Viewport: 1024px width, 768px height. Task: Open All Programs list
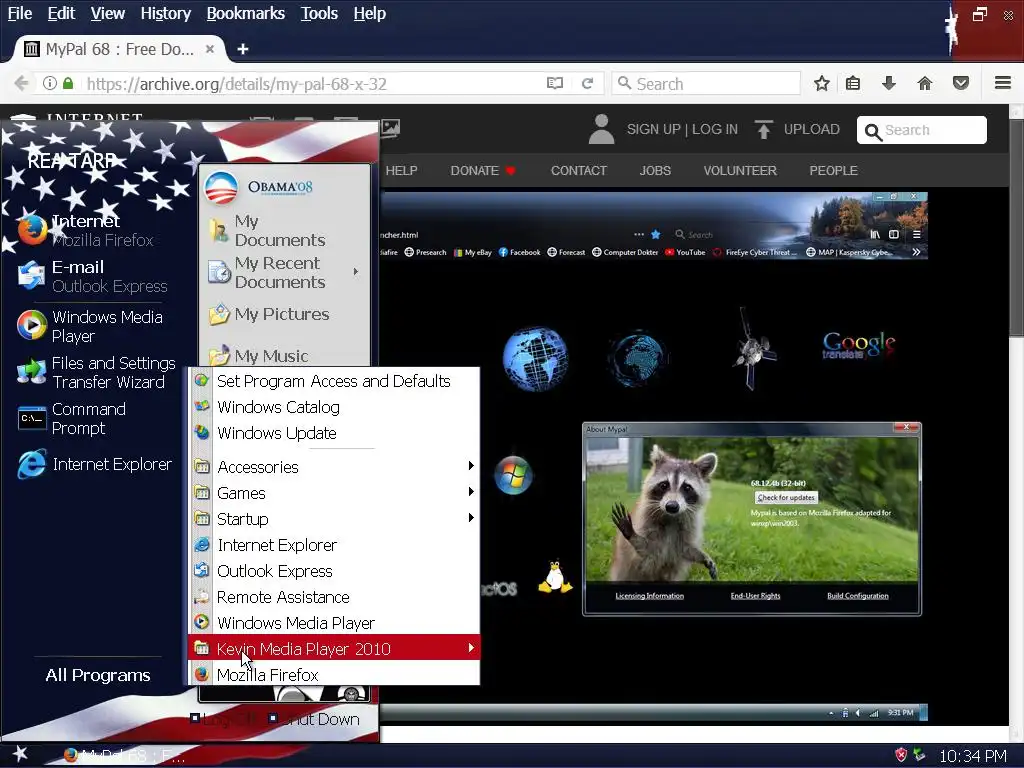[x=98, y=675]
